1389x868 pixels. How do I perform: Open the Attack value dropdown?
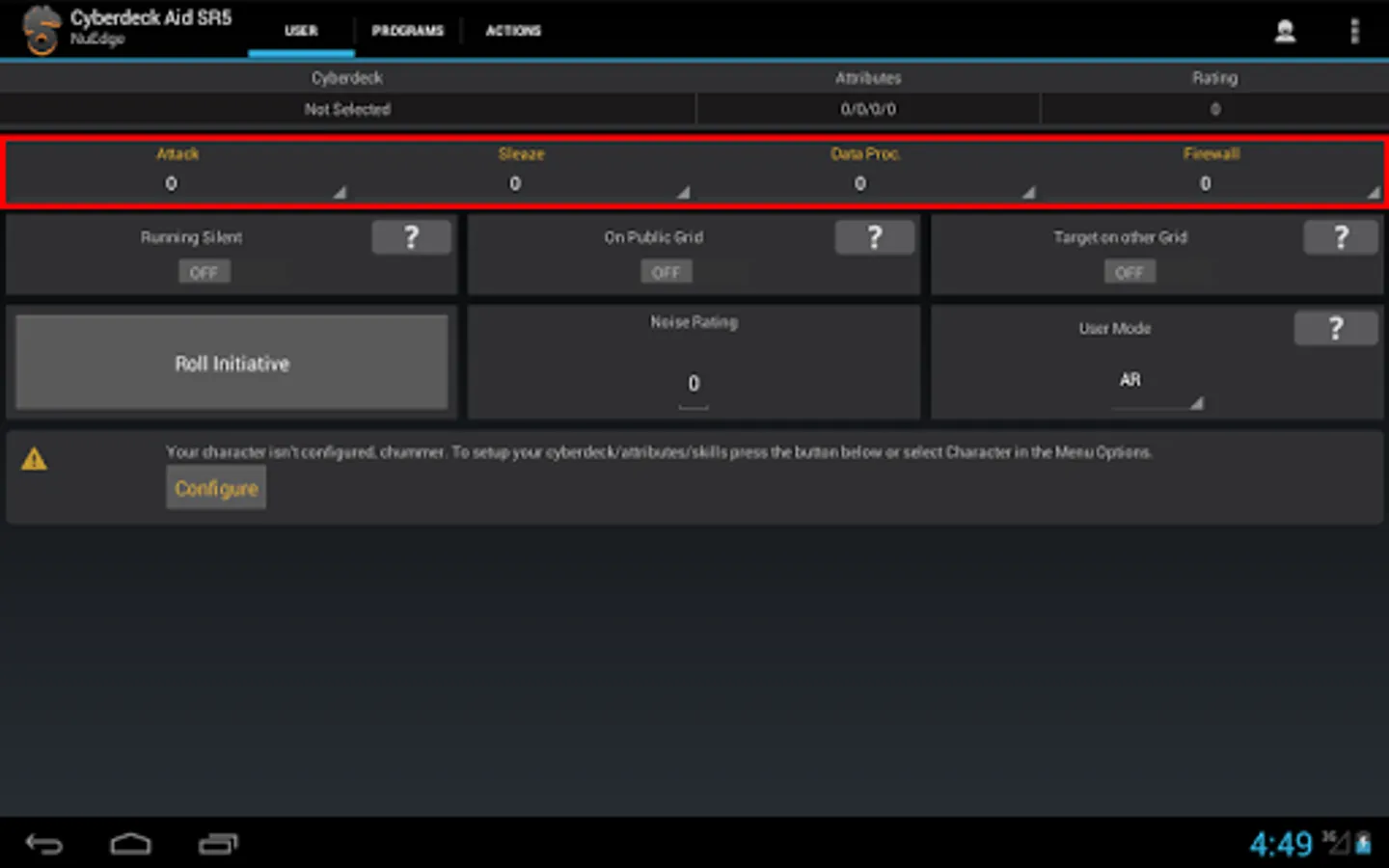pyautogui.click(x=177, y=184)
